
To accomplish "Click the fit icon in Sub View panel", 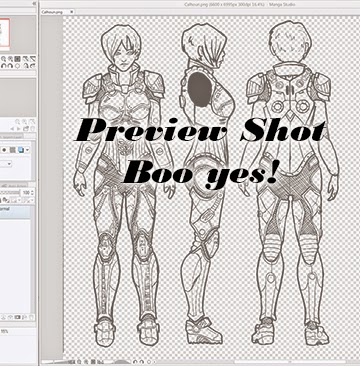I will [x=32, y=121].
